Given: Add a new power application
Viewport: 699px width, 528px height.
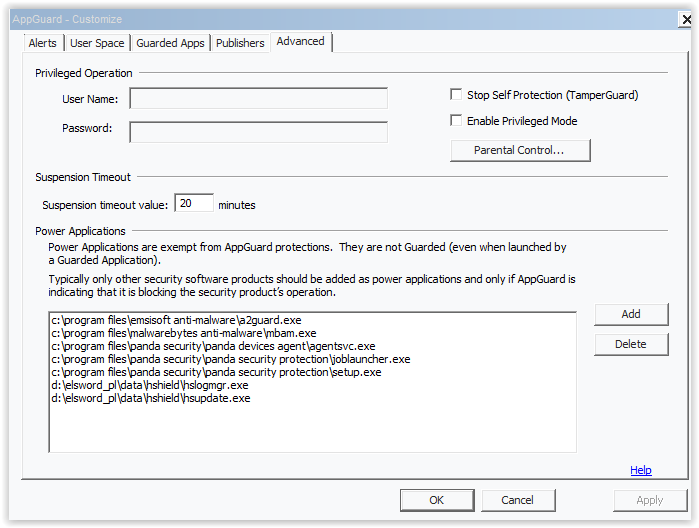Looking at the screenshot, I should click(631, 314).
